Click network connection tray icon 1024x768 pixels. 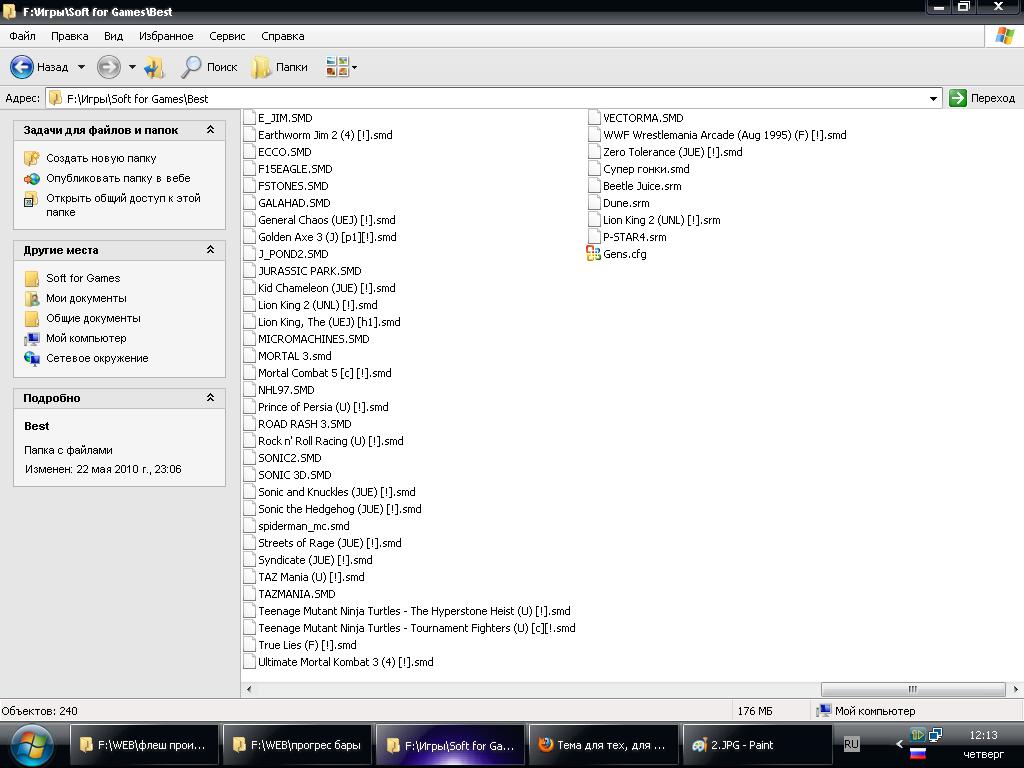pos(935,735)
